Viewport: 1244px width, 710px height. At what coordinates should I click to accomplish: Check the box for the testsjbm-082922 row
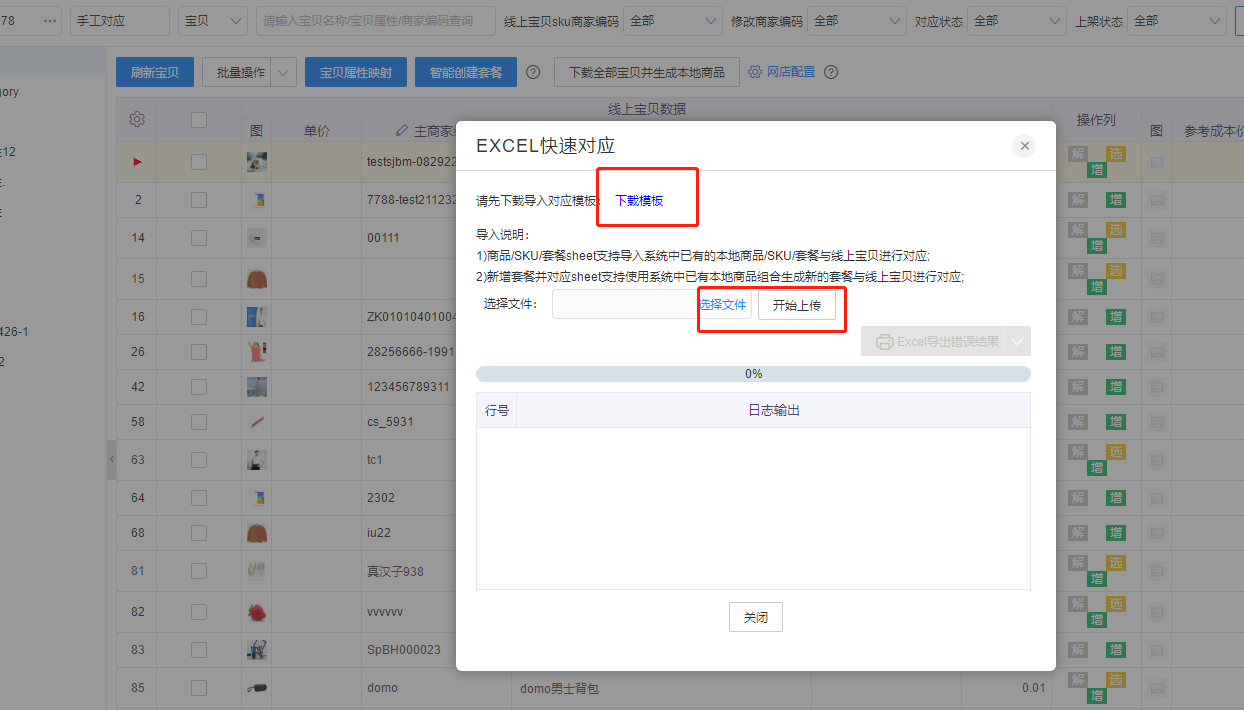pyautogui.click(x=199, y=161)
